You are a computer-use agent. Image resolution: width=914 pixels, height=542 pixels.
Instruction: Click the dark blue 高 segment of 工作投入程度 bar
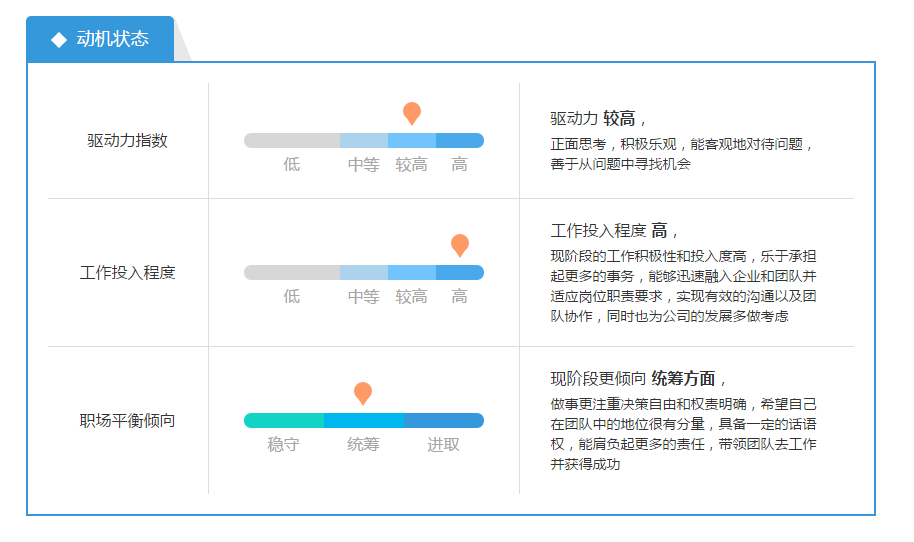point(460,273)
